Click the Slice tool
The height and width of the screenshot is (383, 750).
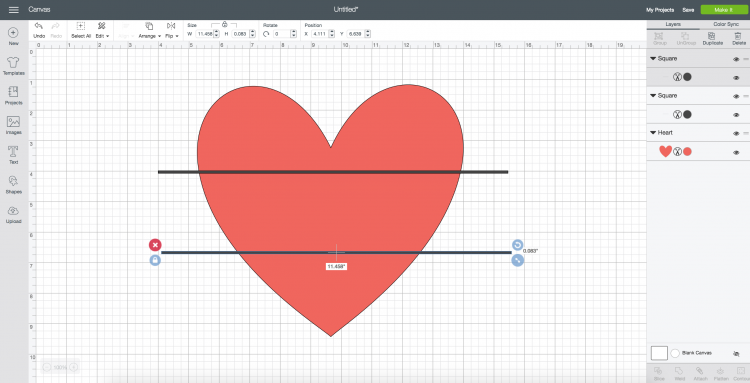tap(658, 374)
